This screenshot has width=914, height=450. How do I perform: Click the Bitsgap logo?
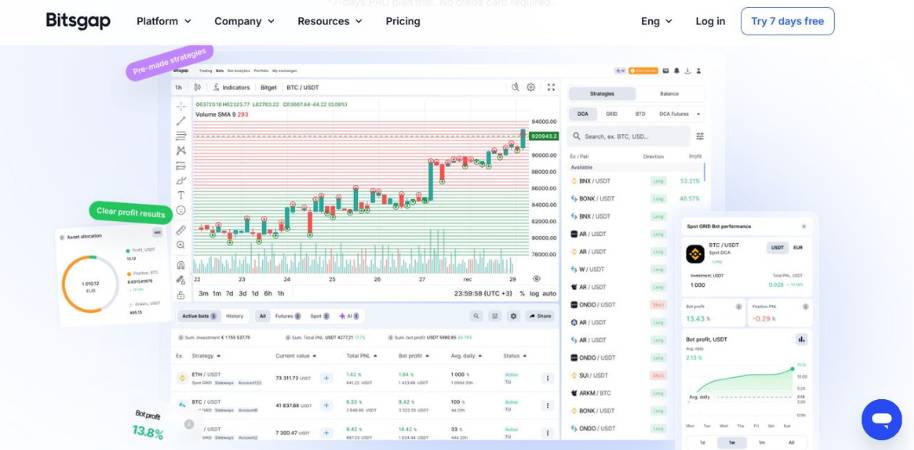(x=78, y=21)
